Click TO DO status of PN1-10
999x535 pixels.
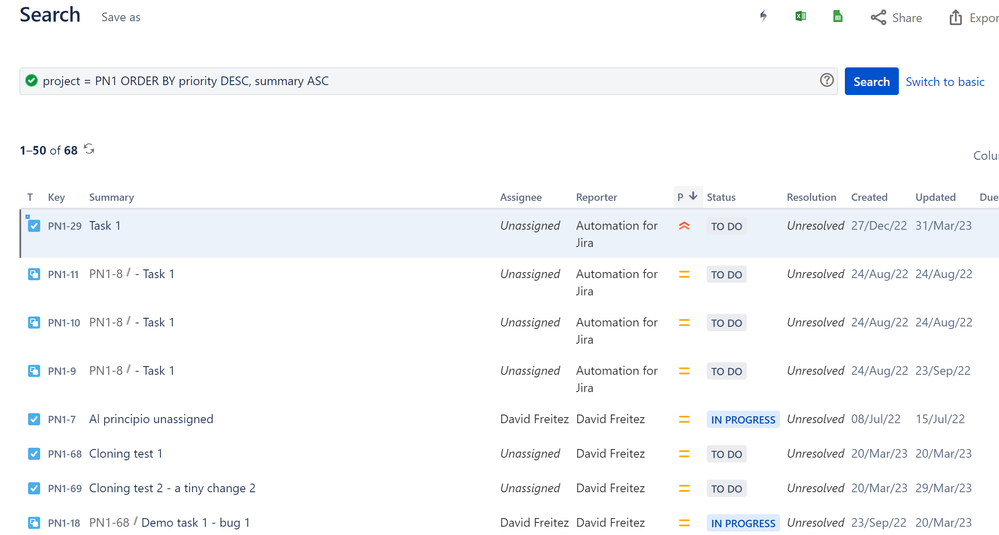[x=726, y=323]
